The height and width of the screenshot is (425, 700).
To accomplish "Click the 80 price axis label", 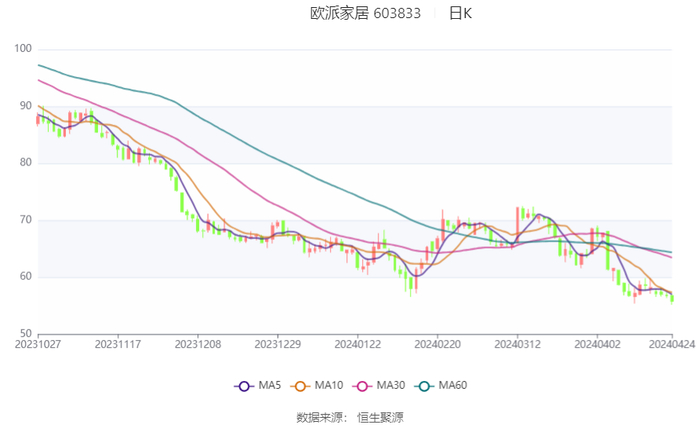I will (x=26, y=163).
